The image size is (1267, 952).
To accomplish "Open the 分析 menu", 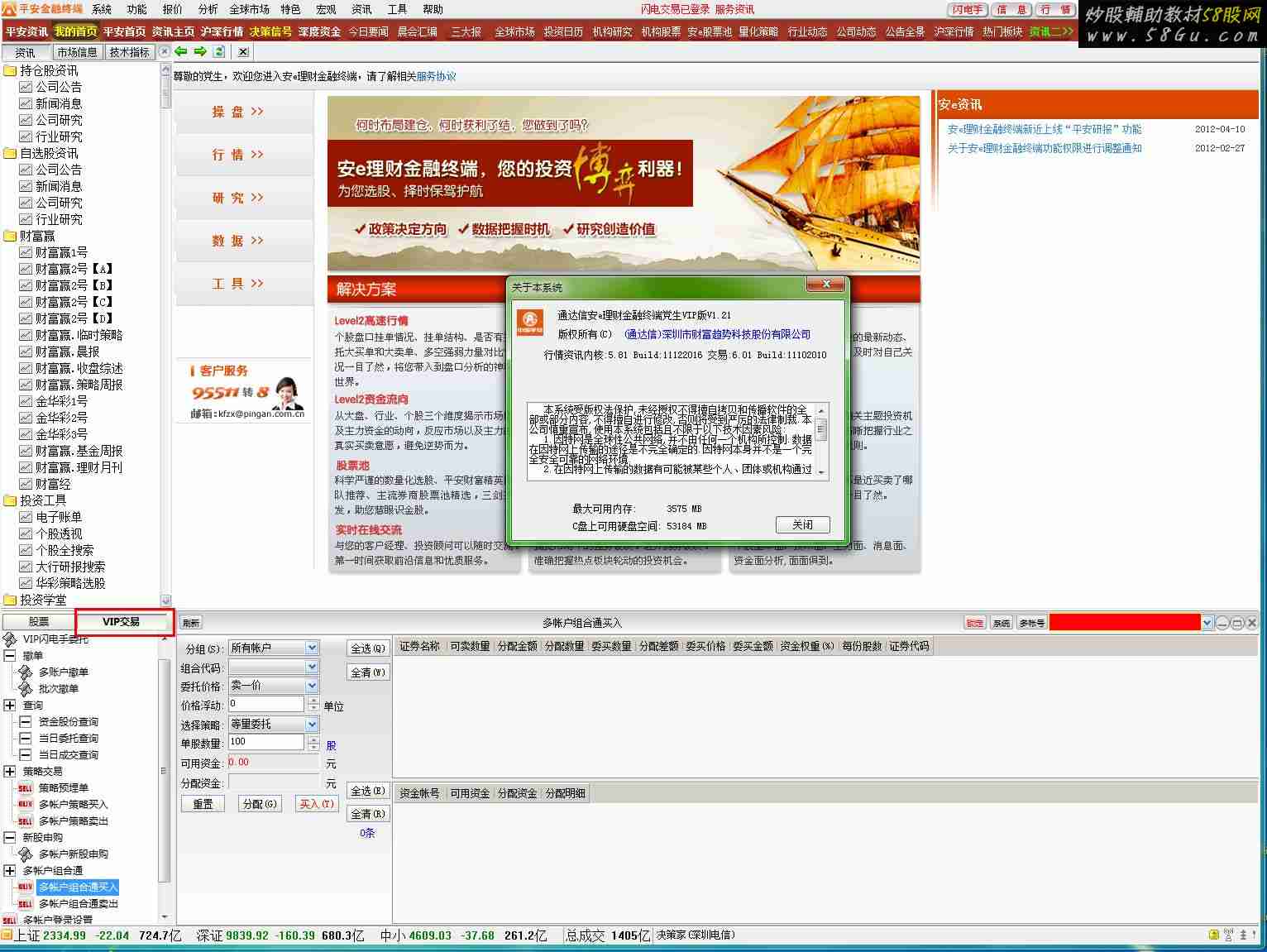I will click(x=208, y=9).
